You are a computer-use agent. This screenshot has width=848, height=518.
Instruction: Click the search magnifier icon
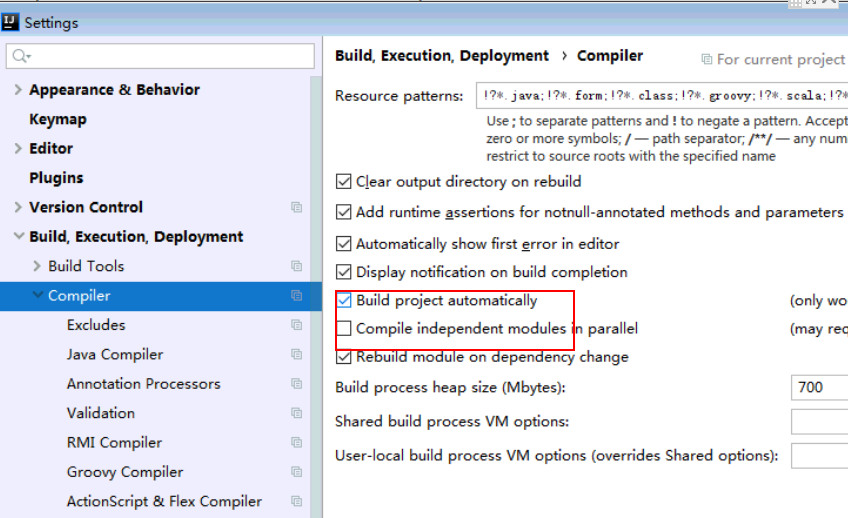tap(21, 56)
